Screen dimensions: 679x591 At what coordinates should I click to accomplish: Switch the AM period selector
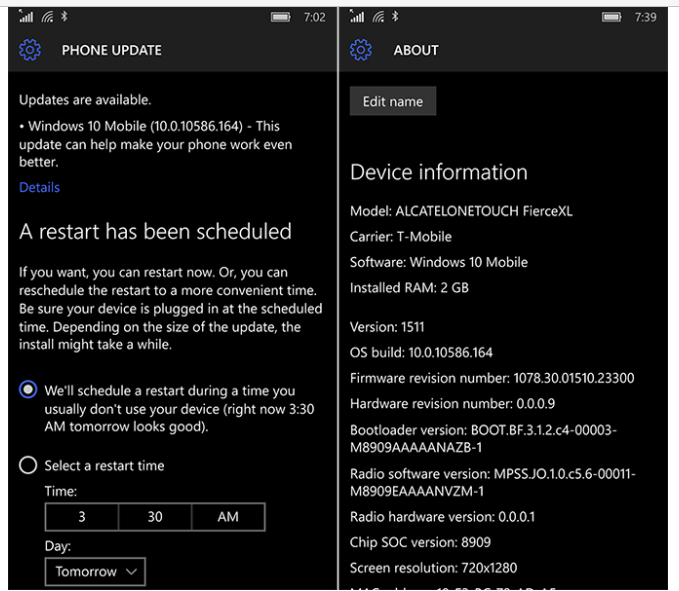228,517
